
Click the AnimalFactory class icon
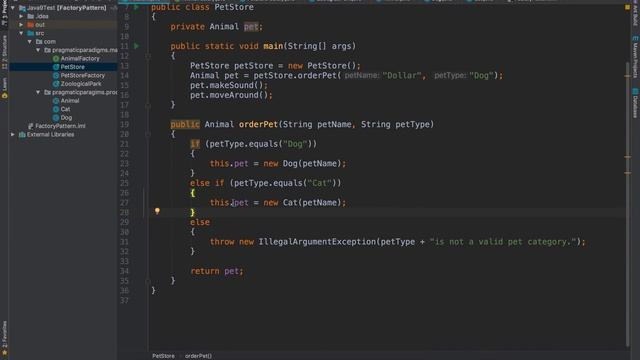pyautogui.click(x=56, y=58)
